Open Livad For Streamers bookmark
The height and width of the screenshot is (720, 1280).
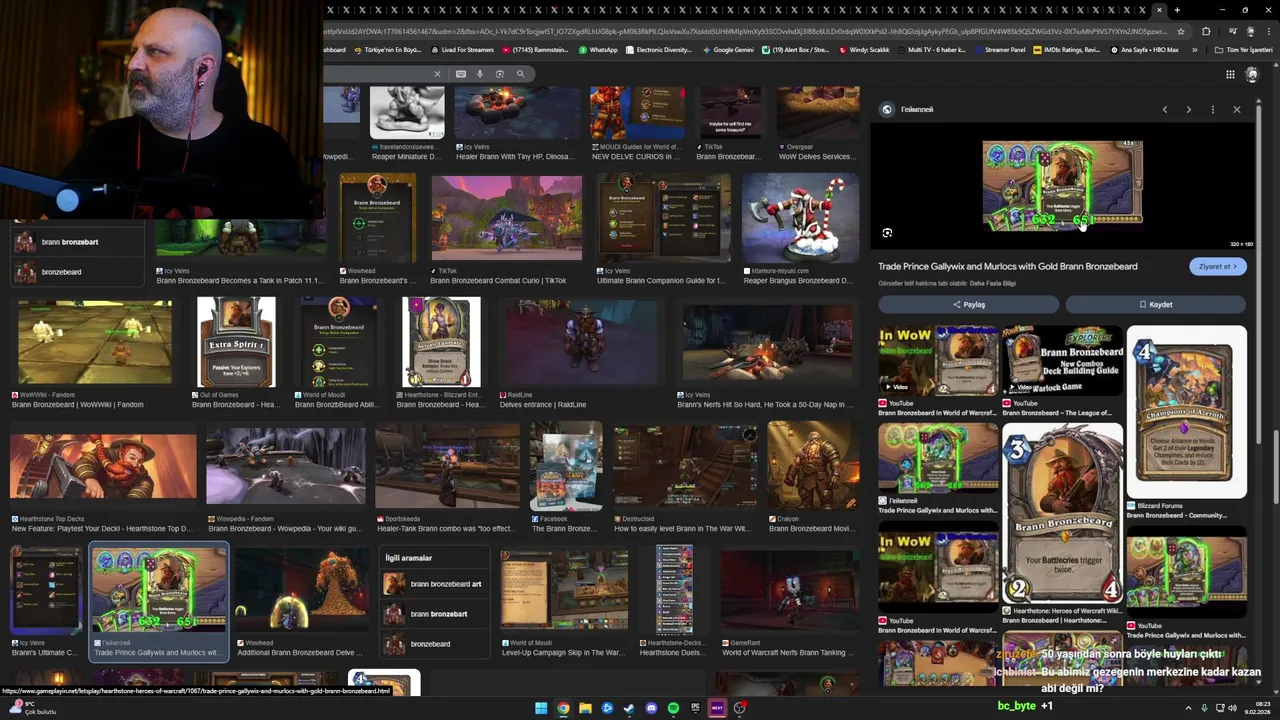click(x=462, y=50)
